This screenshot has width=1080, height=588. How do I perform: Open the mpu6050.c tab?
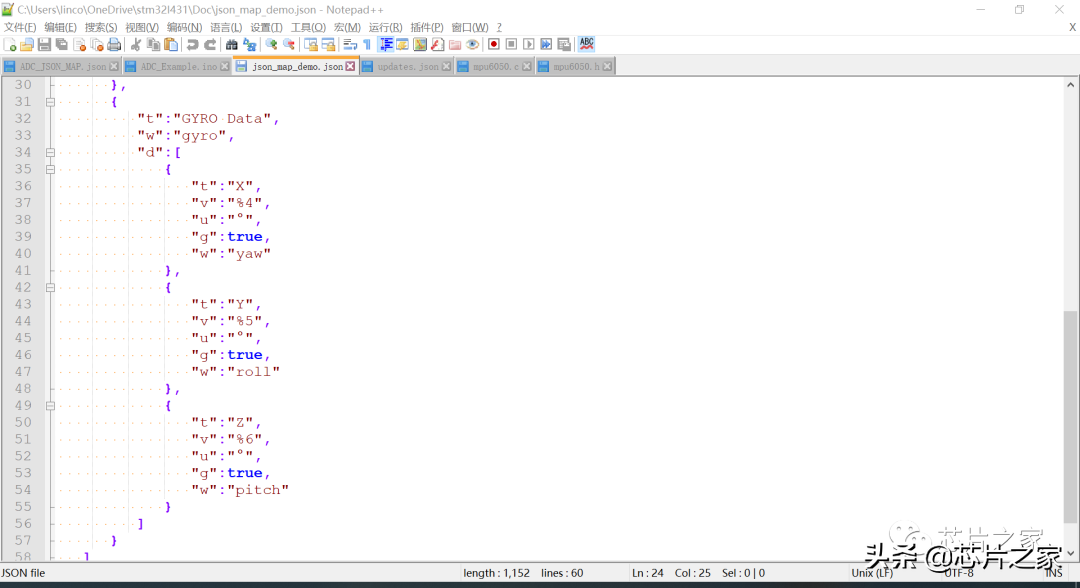tap(494, 67)
